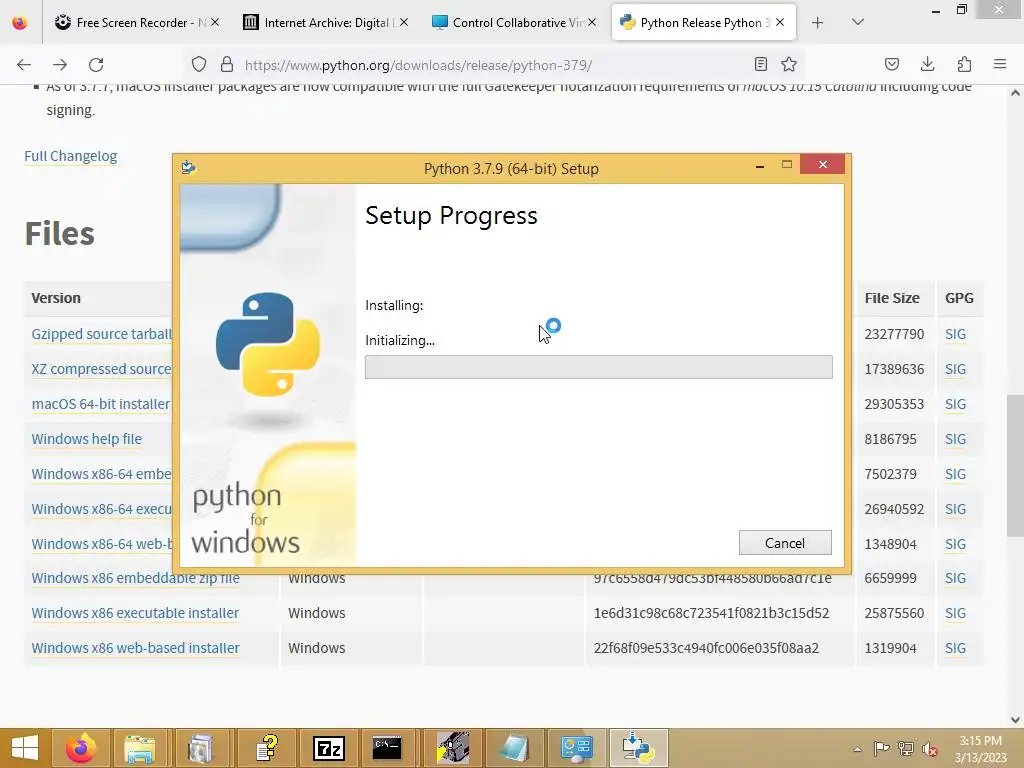Select the Python installer taskbar icon
The image size is (1024, 768).
click(x=639, y=748)
